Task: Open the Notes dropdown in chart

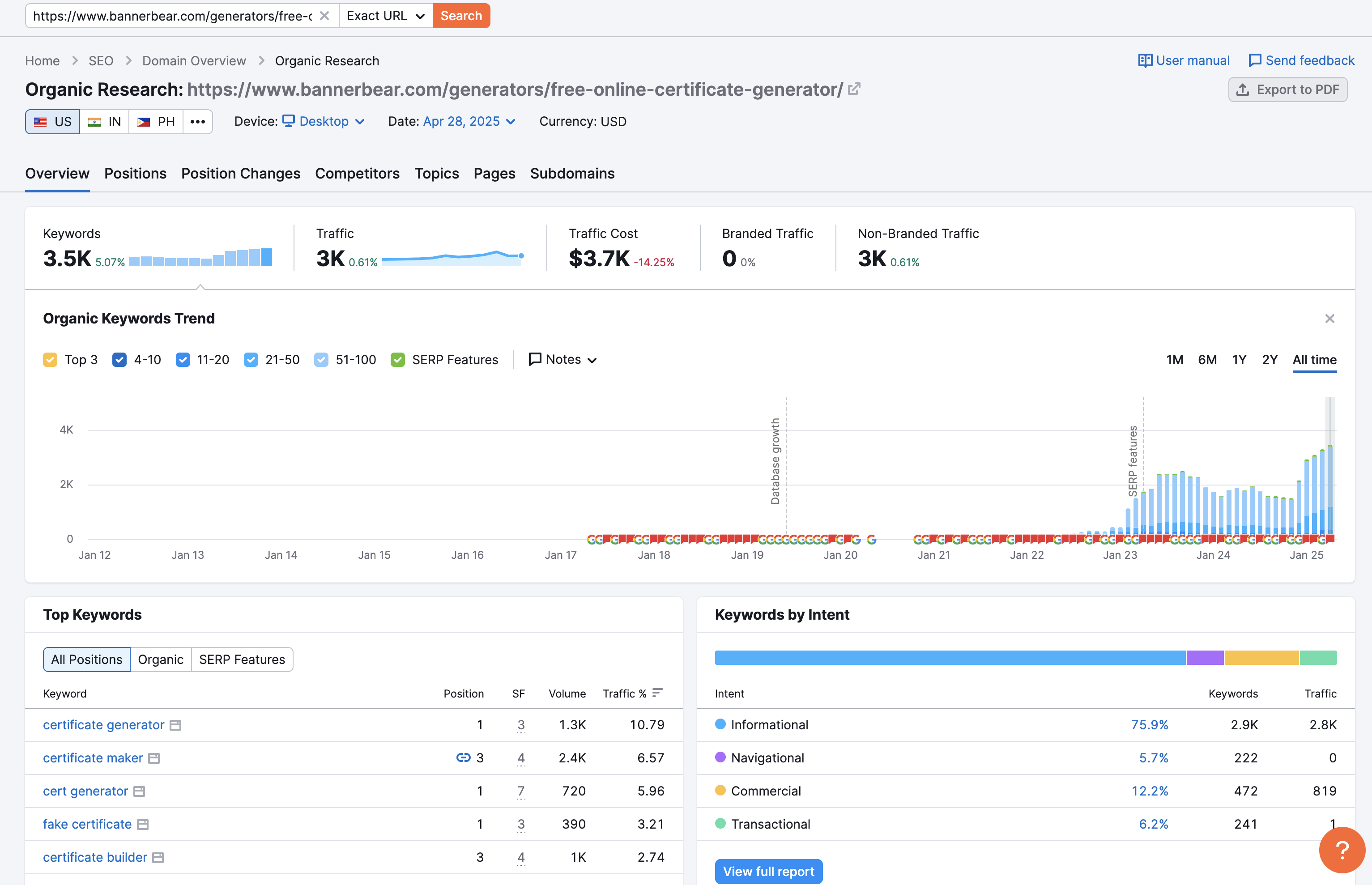Action: tap(562, 360)
